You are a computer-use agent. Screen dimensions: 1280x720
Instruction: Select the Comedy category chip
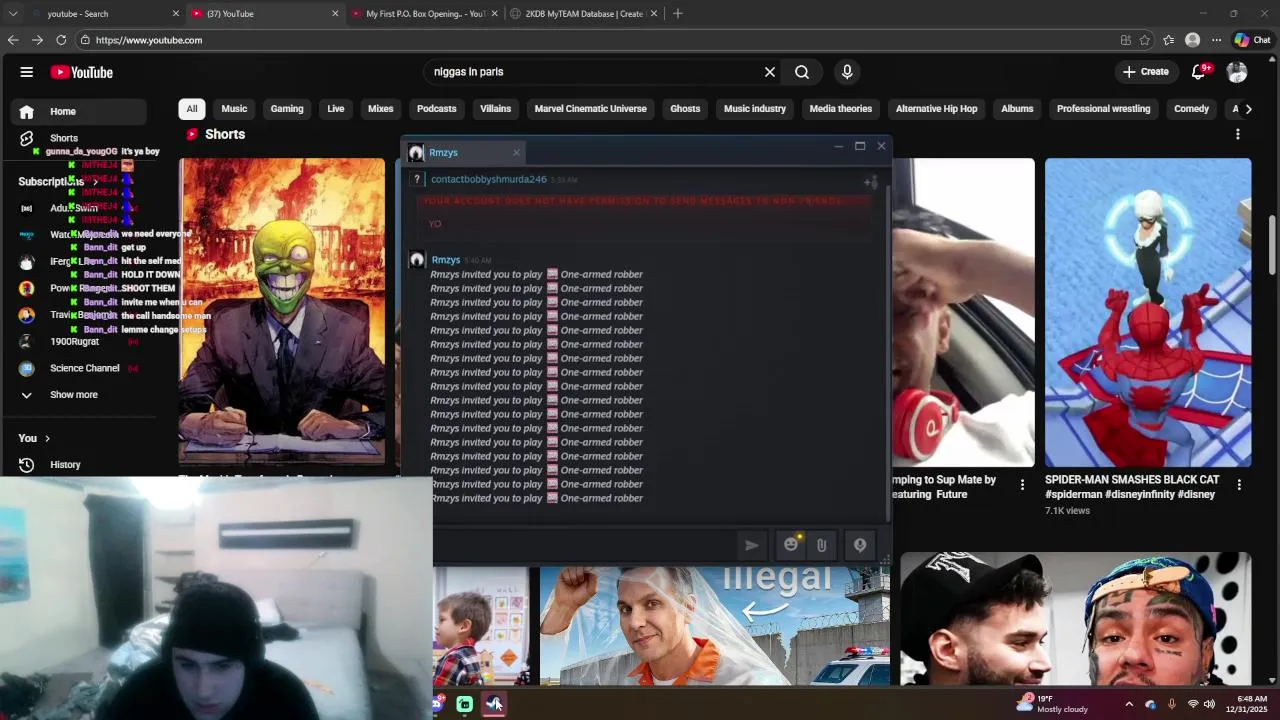1192,109
